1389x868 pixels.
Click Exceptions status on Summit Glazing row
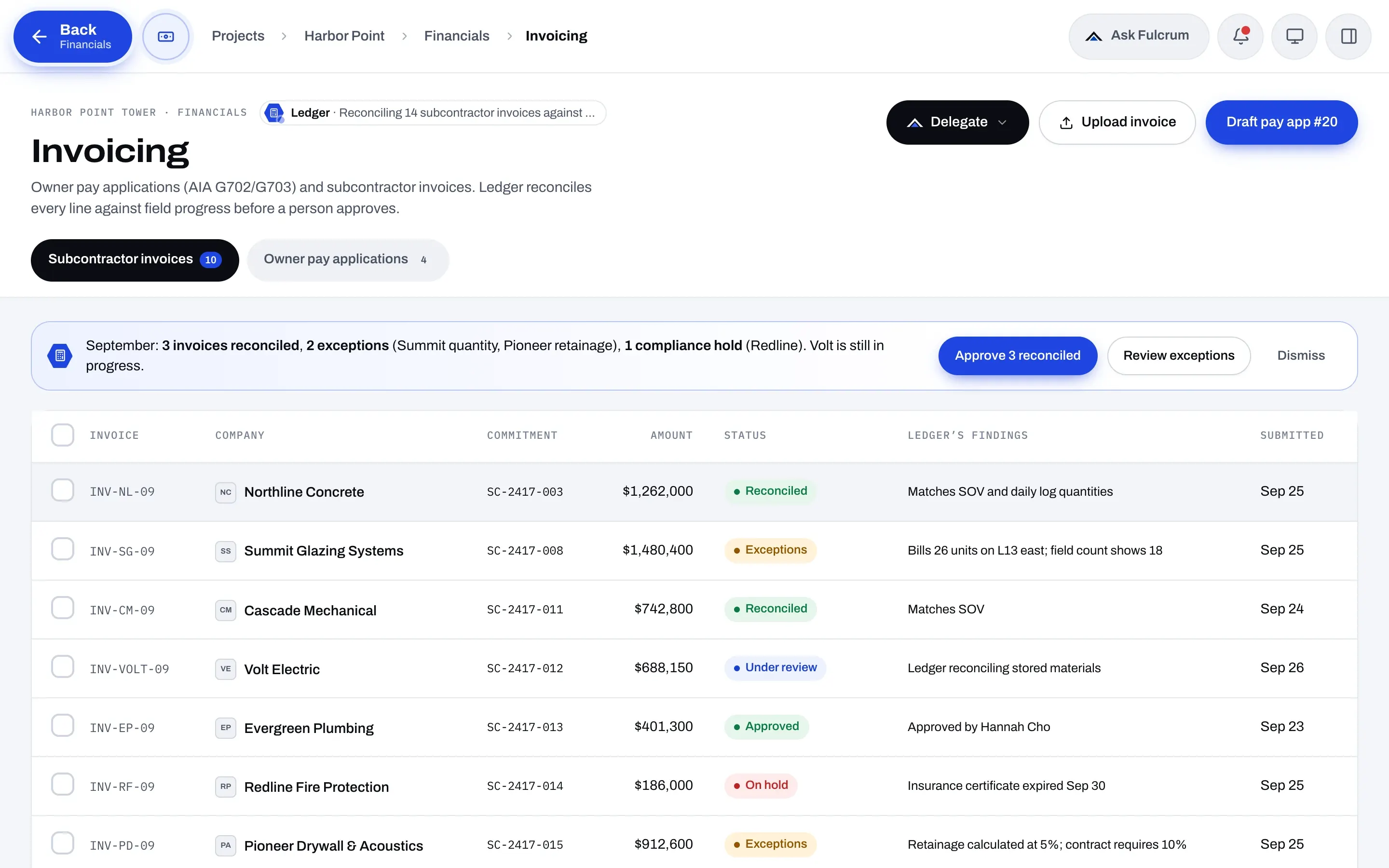(x=770, y=550)
